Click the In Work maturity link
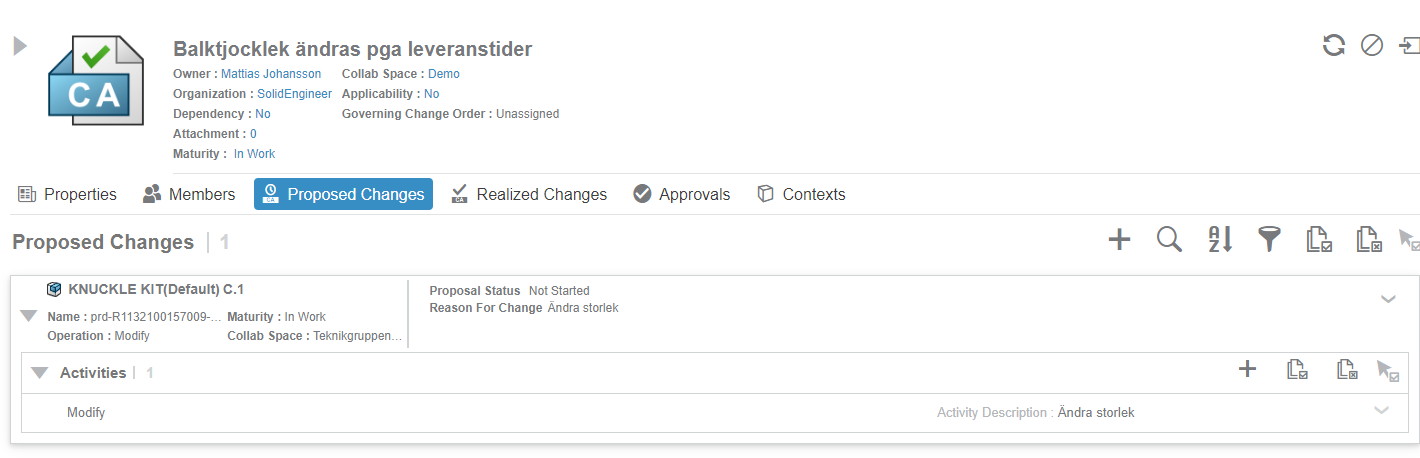The image size is (1420, 458). (x=254, y=154)
